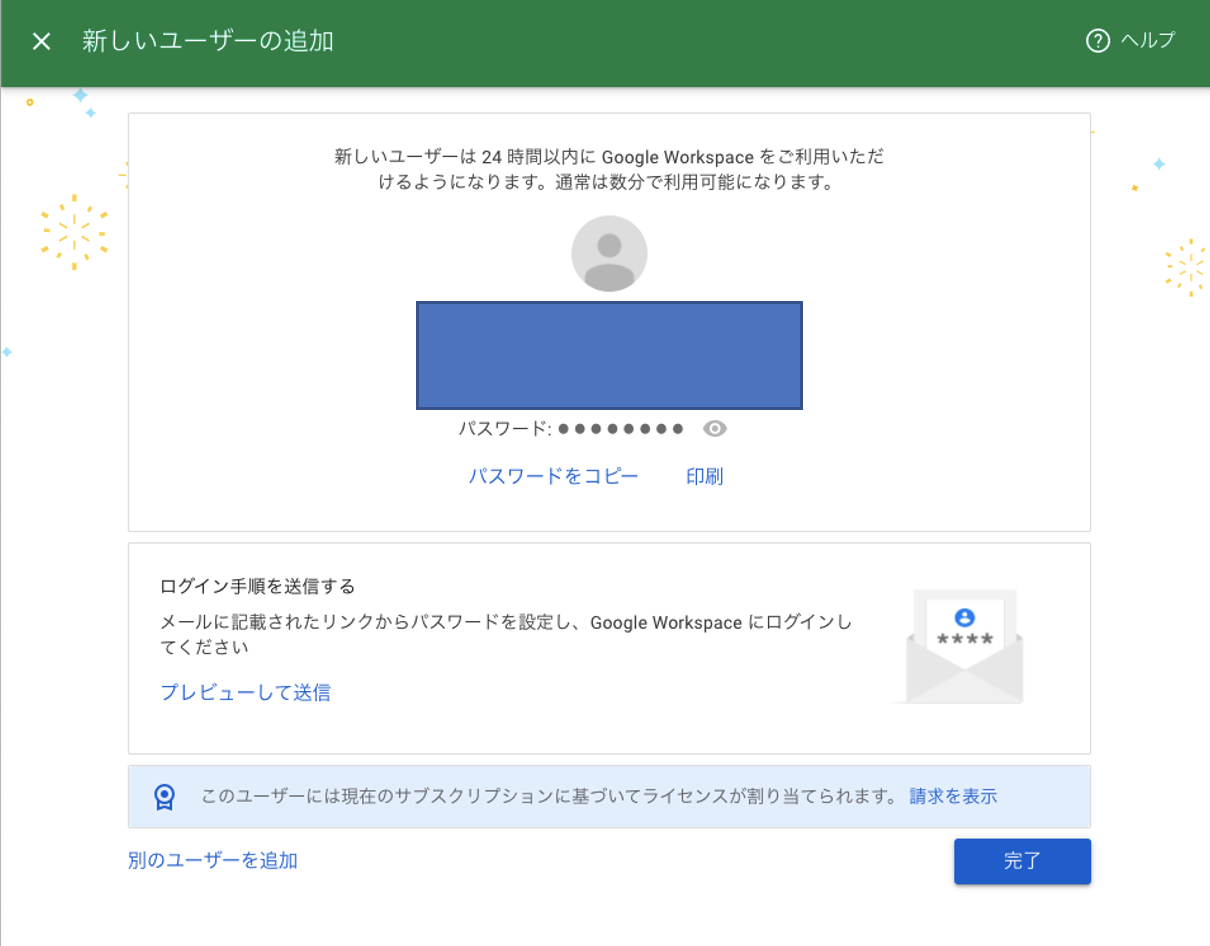Click the envelope illustration with asterisks
1210x946 pixels.
(x=964, y=646)
